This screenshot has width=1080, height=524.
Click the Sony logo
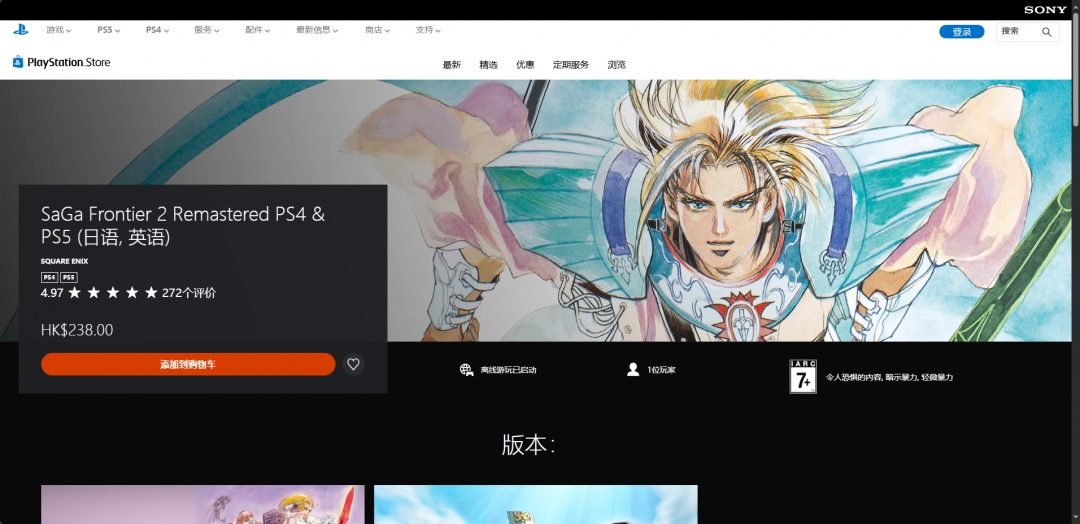(x=1045, y=9)
